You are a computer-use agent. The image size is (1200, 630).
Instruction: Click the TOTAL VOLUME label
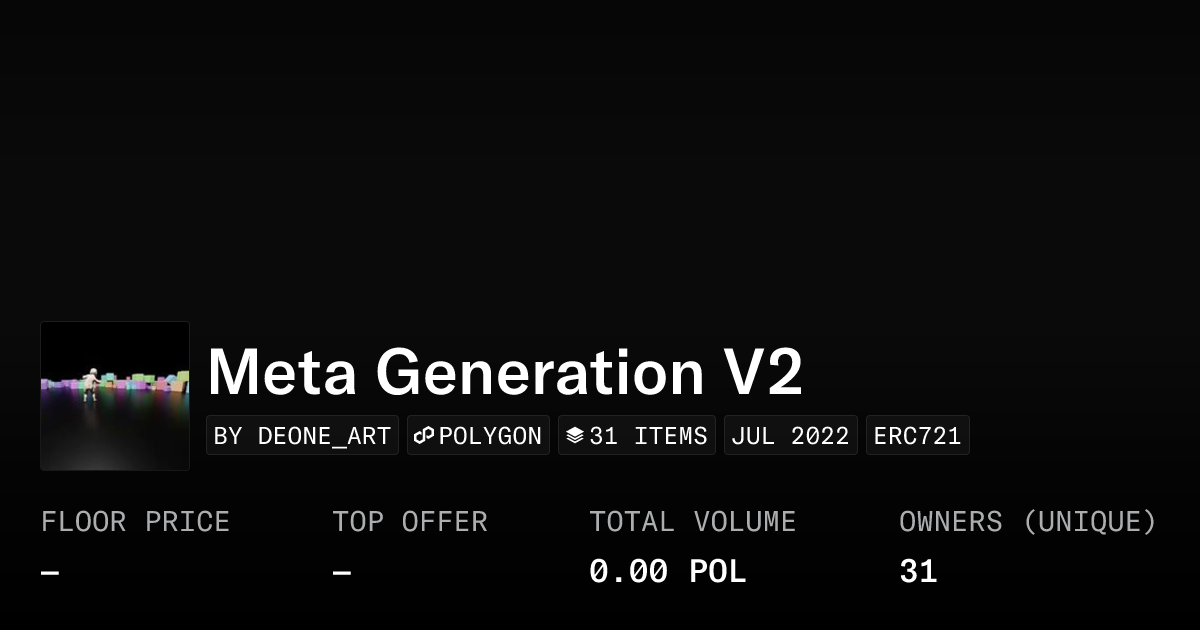(692, 522)
